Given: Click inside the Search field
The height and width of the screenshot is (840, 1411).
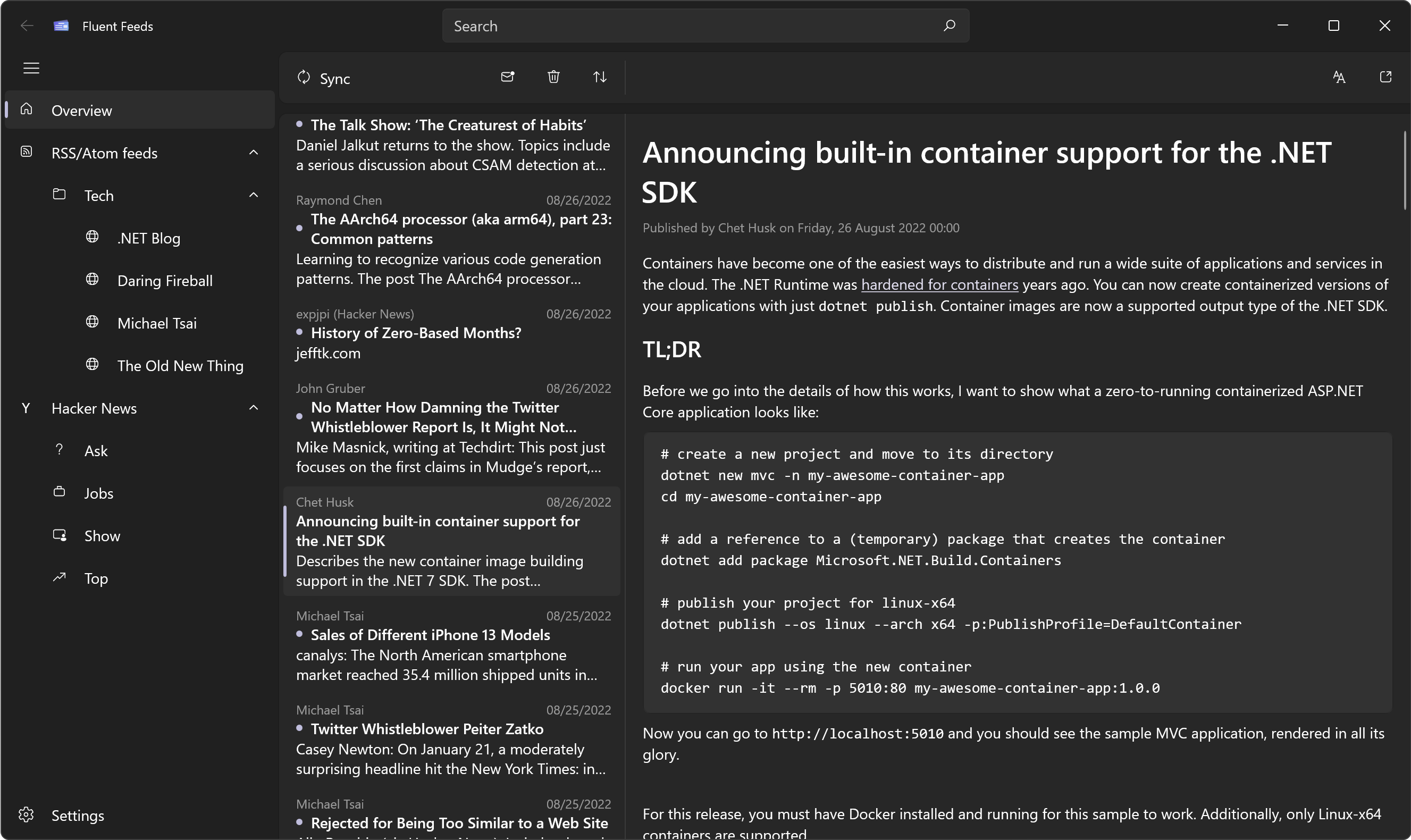Looking at the screenshot, I should pyautogui.click(x=679, y=26).
